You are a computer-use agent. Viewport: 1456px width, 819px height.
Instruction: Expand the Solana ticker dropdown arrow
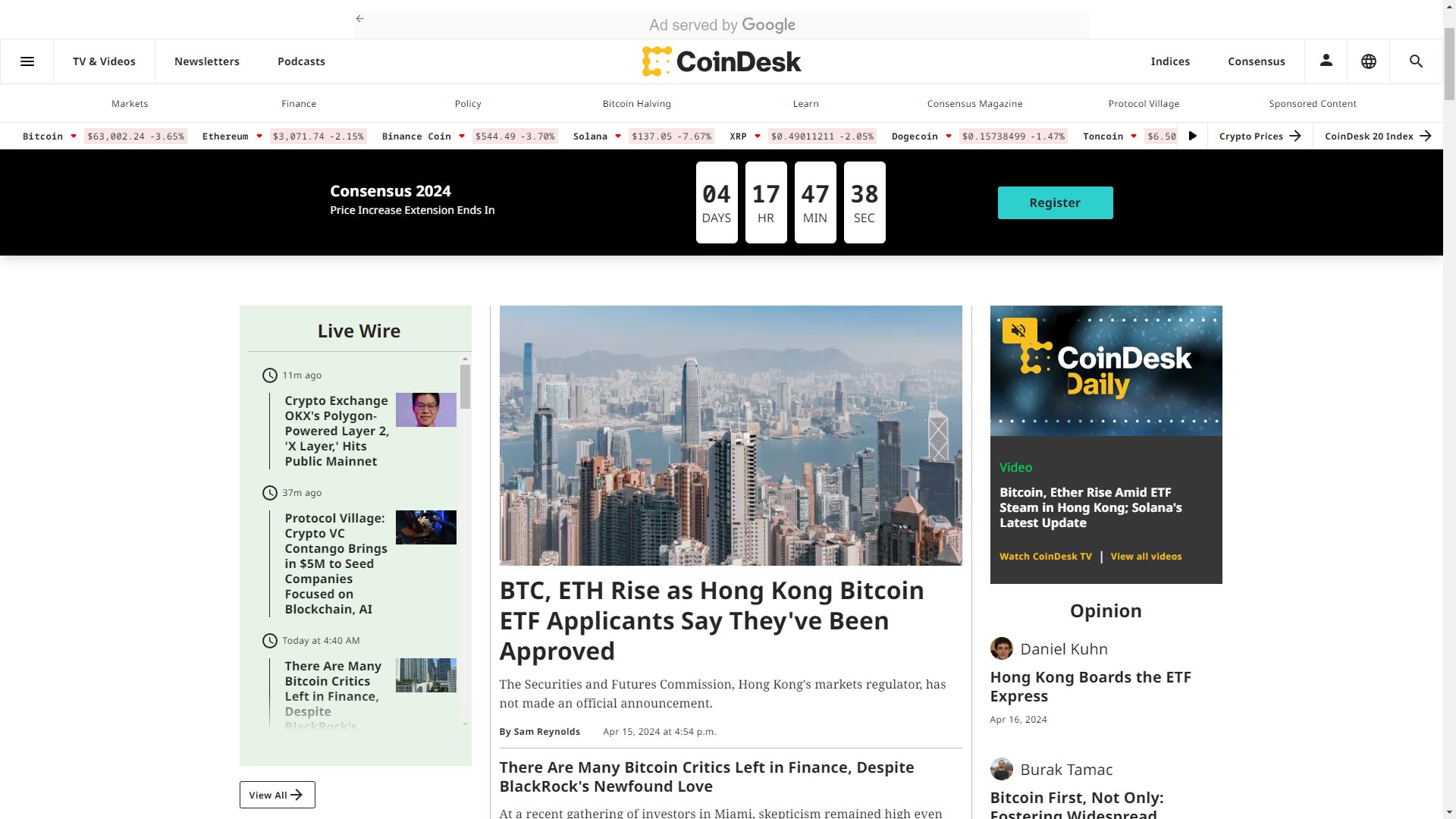(618, 136)
